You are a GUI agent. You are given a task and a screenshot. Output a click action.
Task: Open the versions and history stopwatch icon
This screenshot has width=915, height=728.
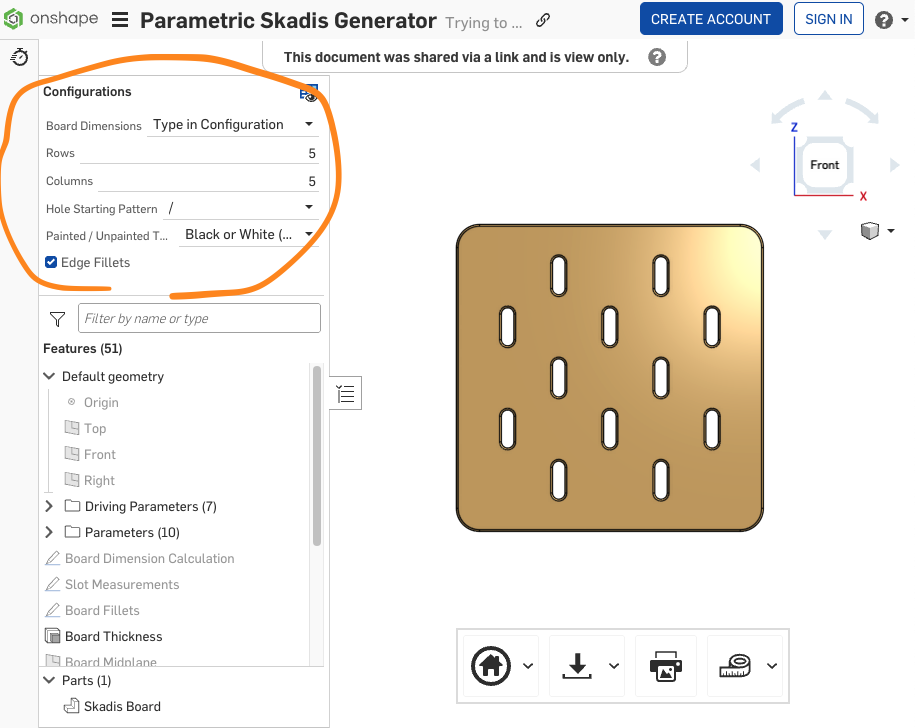pos(19,58)
